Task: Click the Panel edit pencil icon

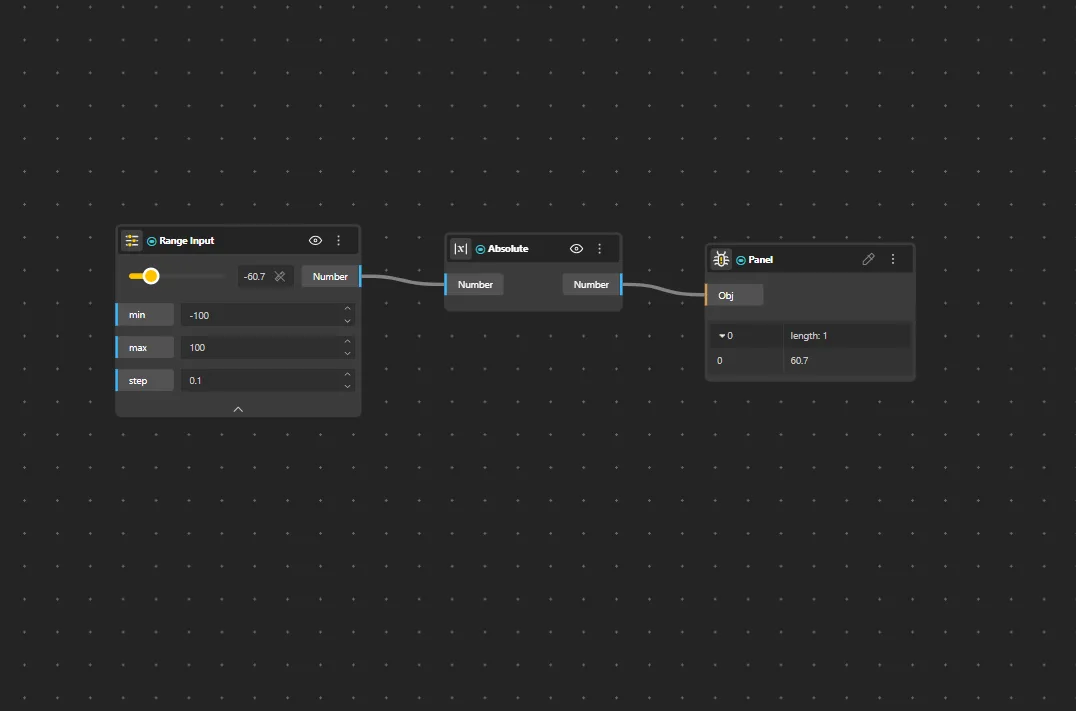Action: 868,259
